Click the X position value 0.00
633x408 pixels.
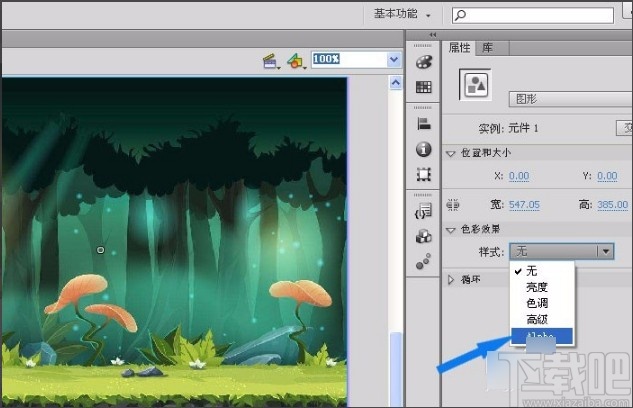(519, 176)
